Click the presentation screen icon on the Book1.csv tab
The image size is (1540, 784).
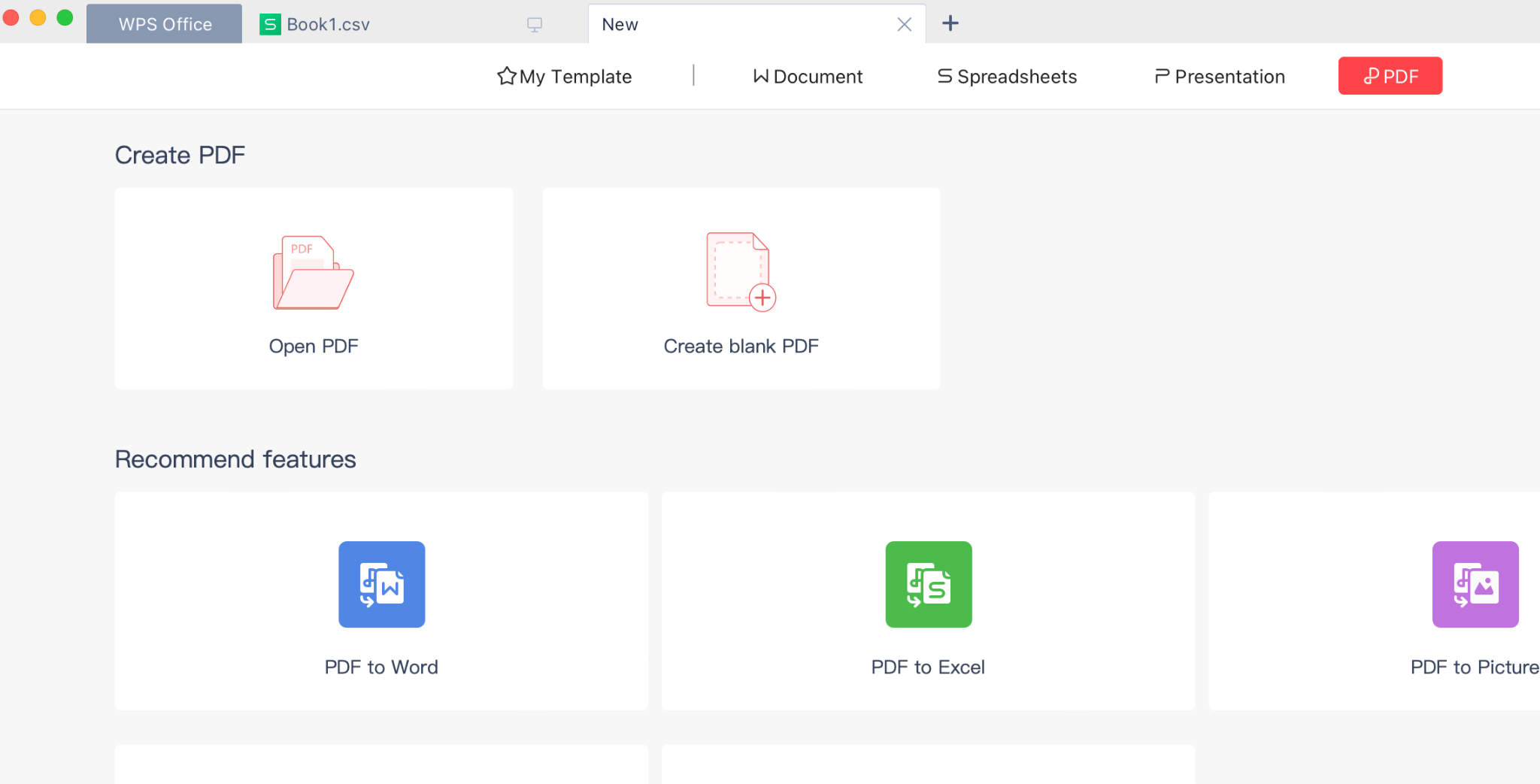535,25
